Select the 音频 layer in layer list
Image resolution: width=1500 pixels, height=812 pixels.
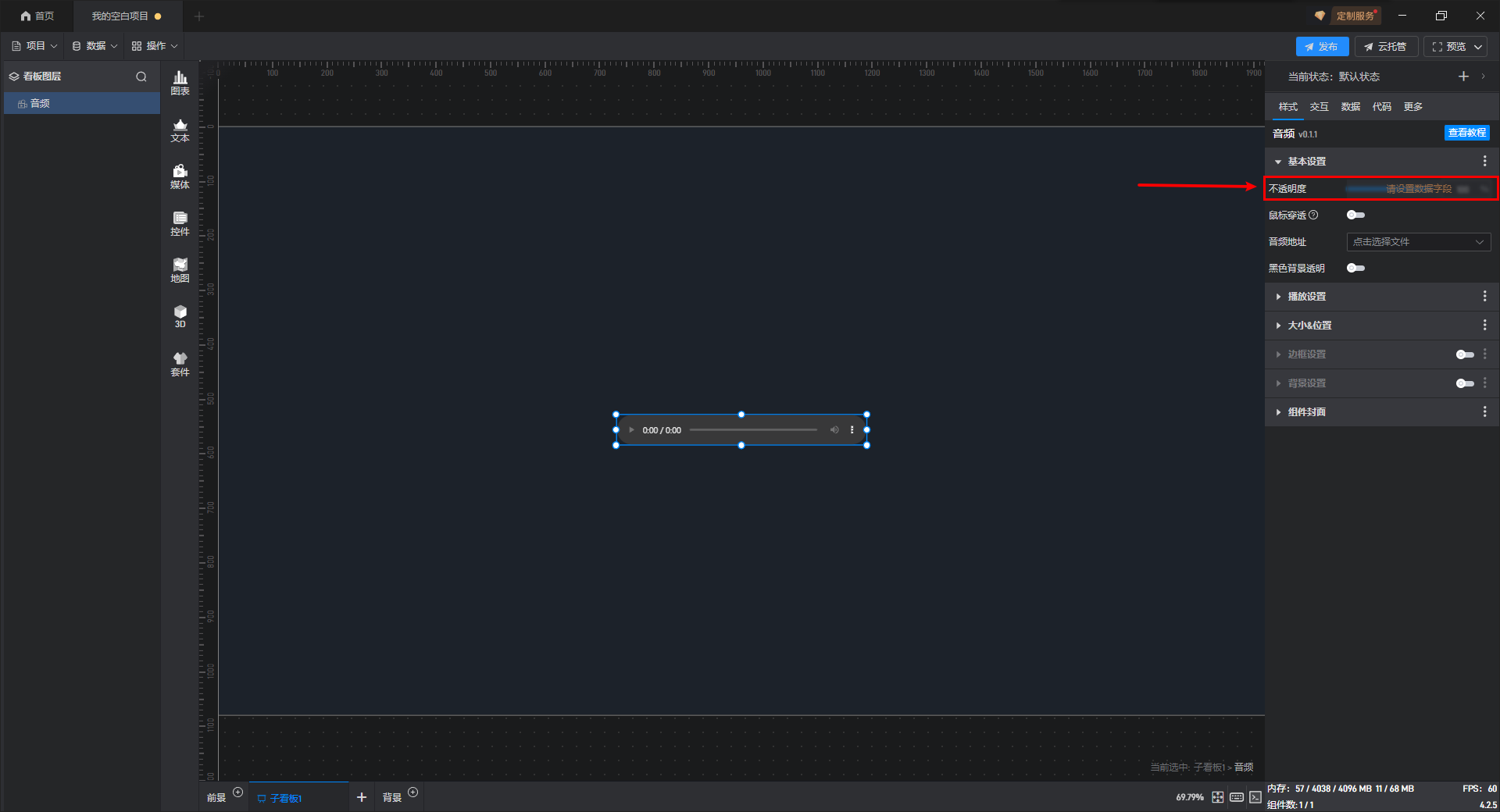tap(82, 103)
